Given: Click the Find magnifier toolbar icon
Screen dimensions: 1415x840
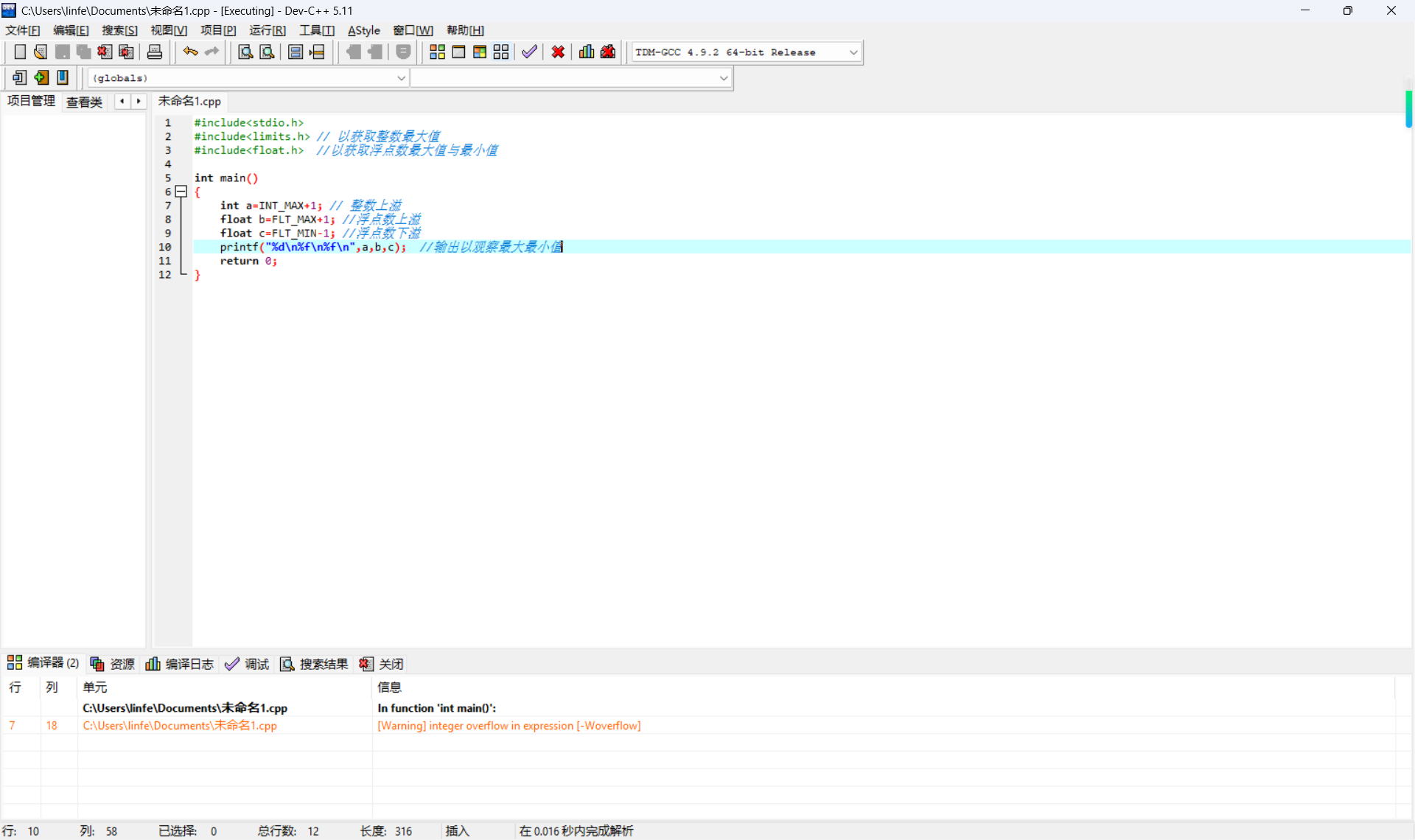Looking at the screenshot, I should [245, 52].
